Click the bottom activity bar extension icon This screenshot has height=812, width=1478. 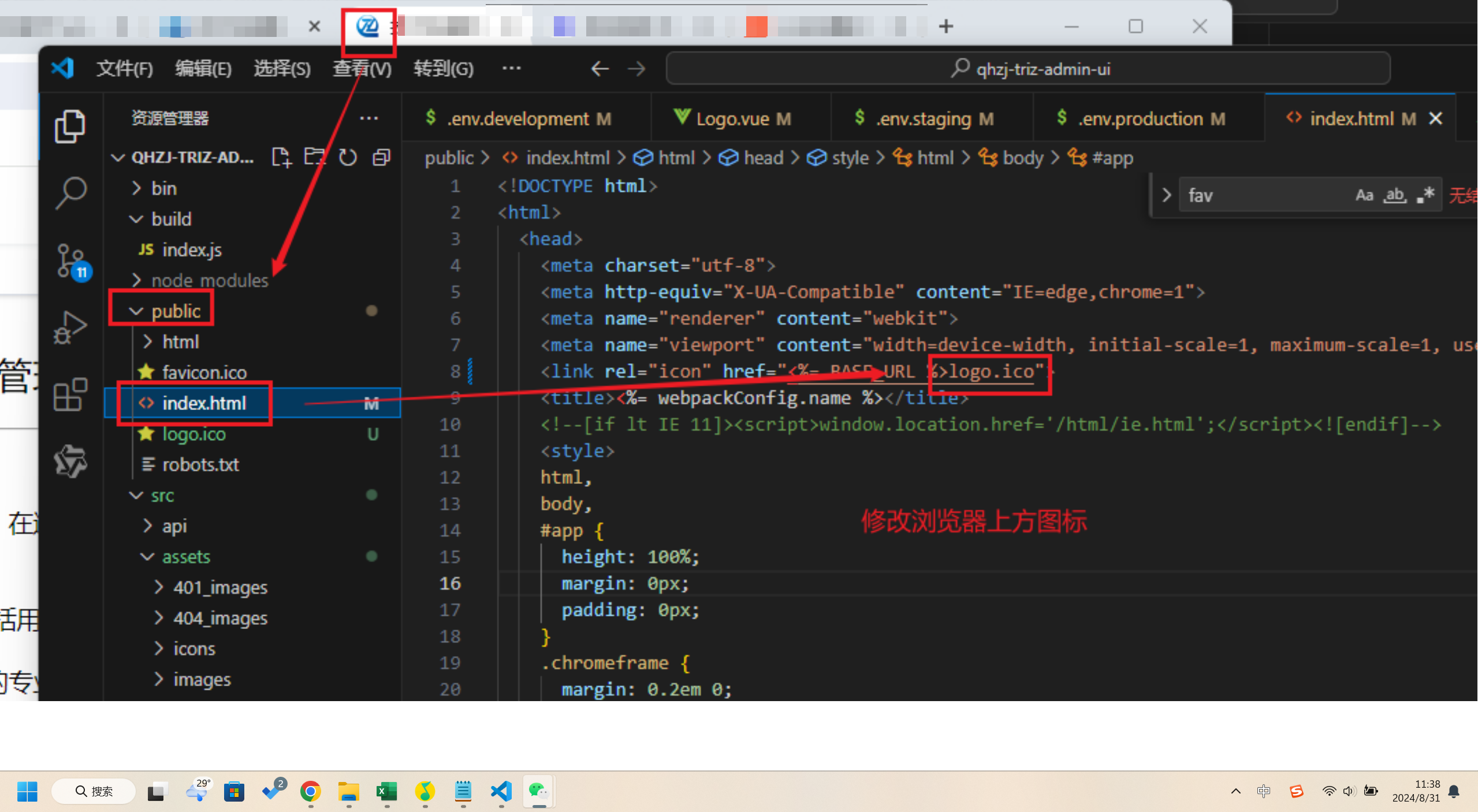pyautogui.click(x=70, y=461)
